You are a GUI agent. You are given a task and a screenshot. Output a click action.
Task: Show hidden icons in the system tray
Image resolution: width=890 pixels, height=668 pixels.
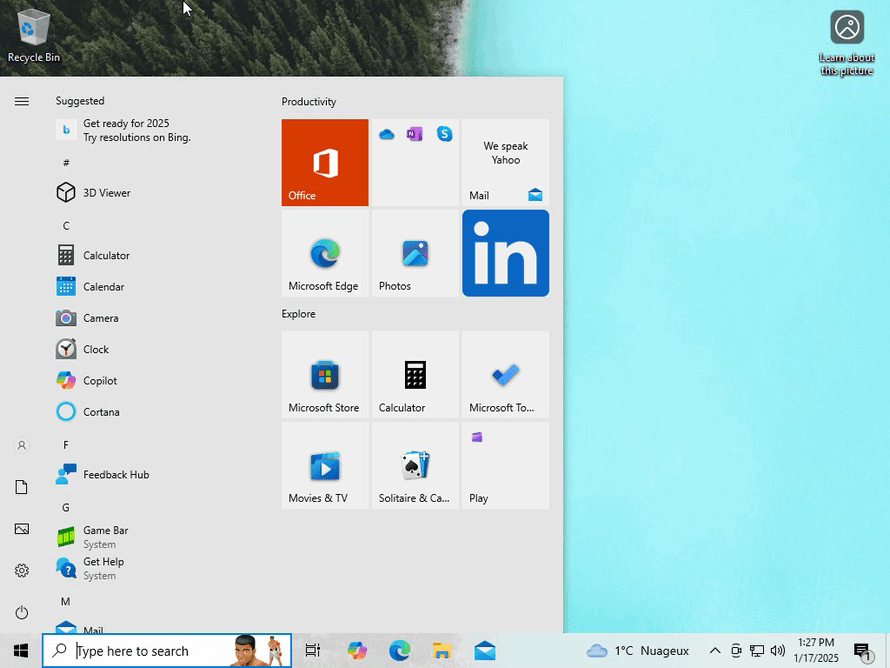tap(715, 650)
